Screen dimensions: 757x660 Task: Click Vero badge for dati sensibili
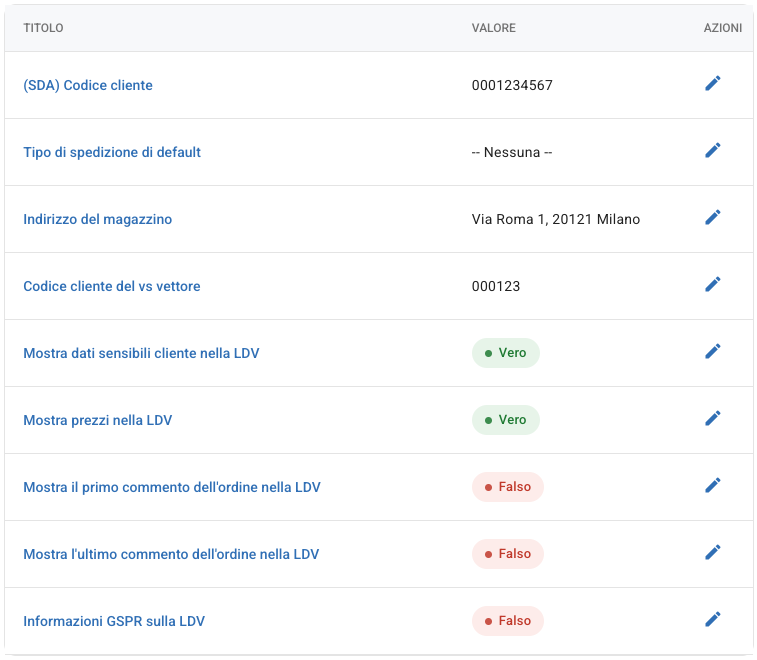click(505, 353)
